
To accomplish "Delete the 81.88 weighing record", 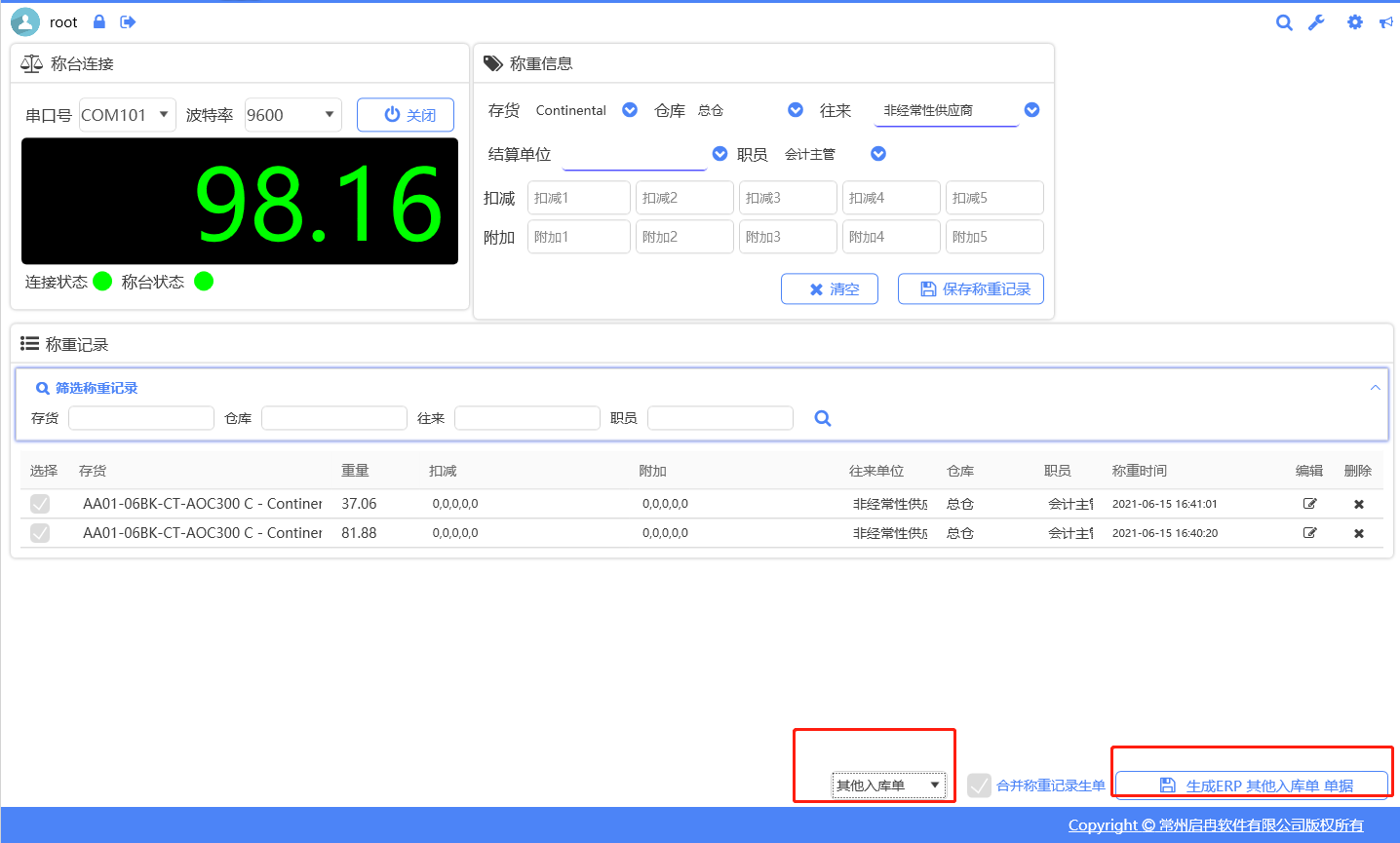I will [x=1358, y=533].
